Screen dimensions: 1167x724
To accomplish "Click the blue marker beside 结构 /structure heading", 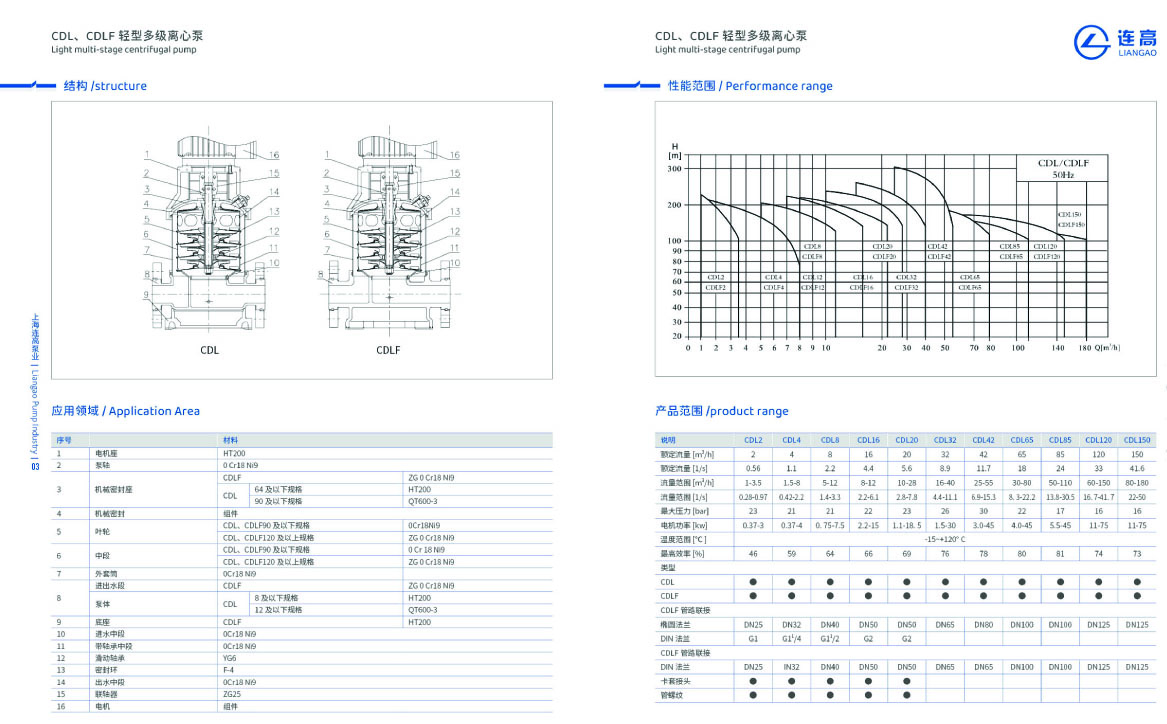I will [x=28, y=86].
